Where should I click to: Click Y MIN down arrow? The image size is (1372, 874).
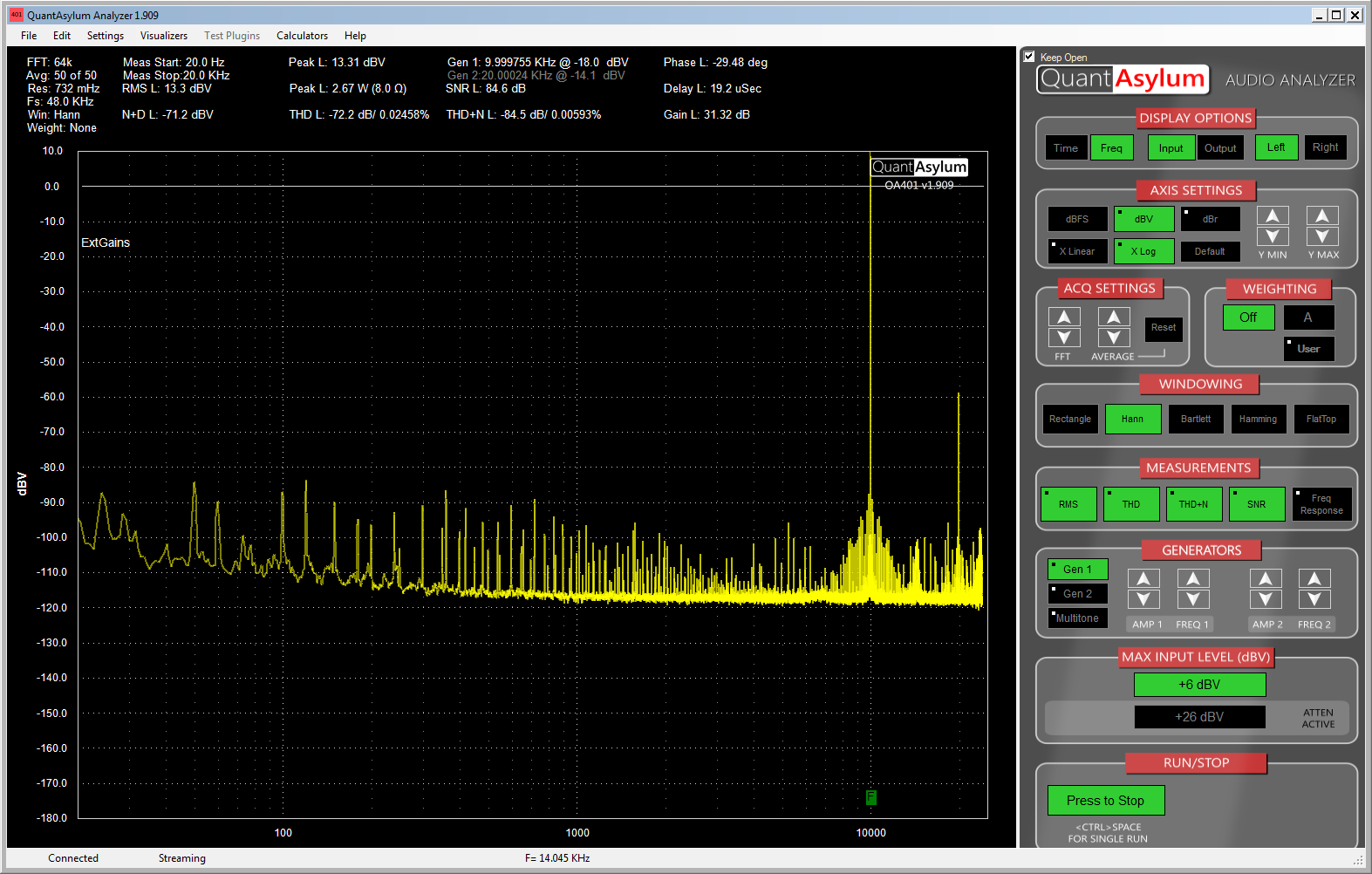tap(1273, 236)
